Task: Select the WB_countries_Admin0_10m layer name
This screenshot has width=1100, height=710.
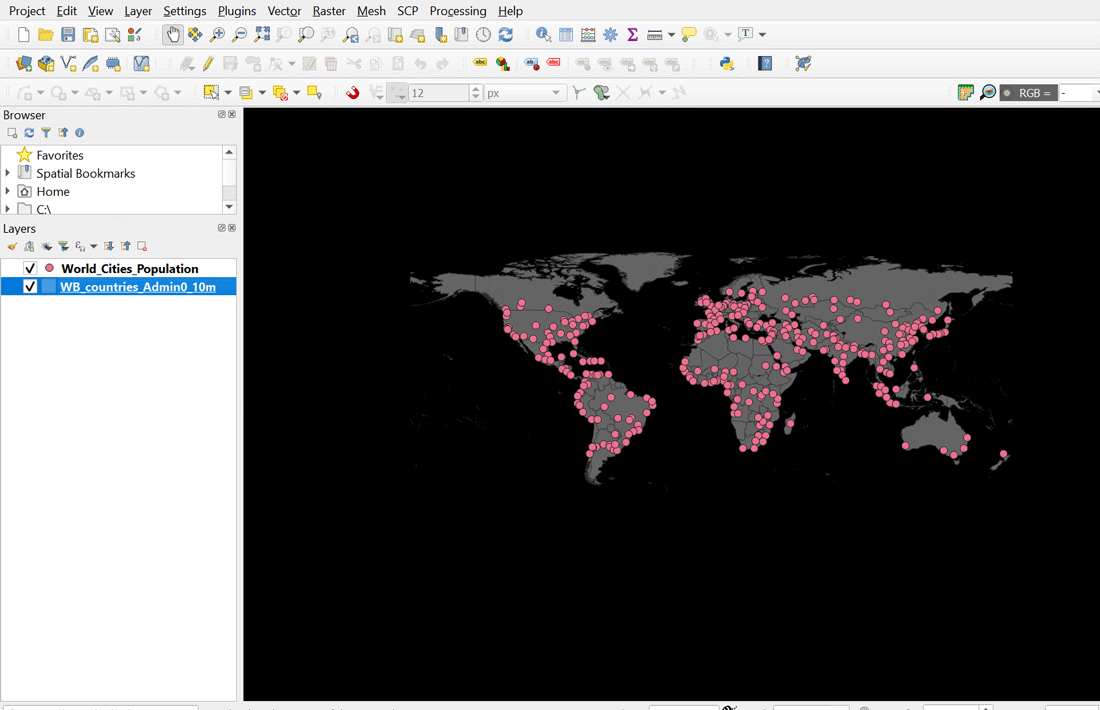Action: [138, 287]
